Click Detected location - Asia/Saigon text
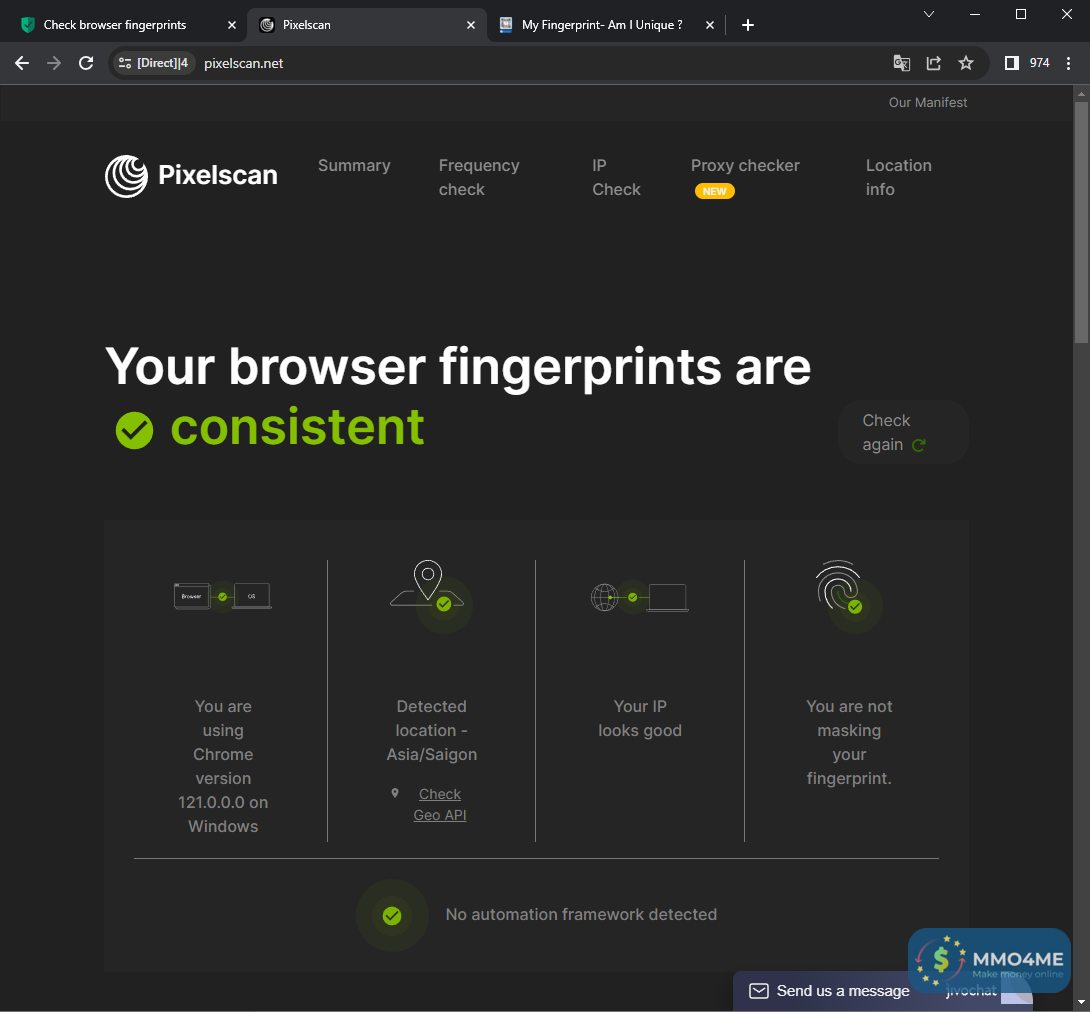Image resolution: width=1090 pixels, height=1012 pixels. point(431,730)
